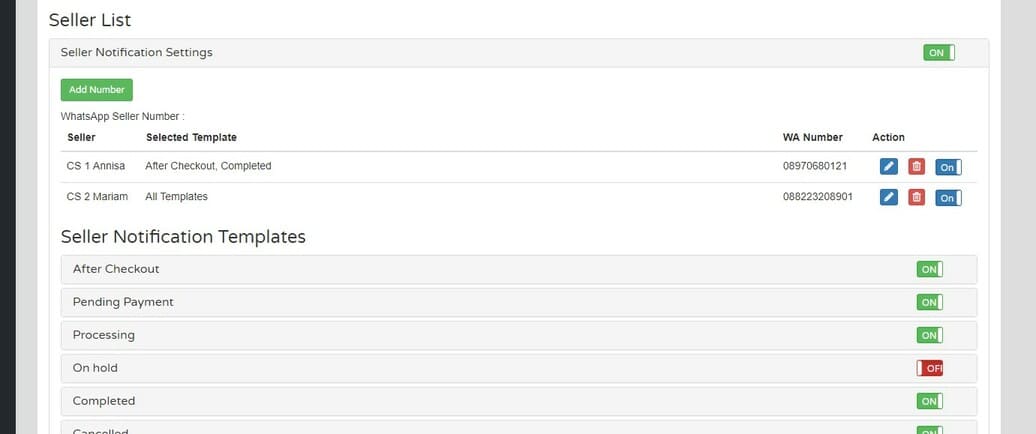Enable the On hold template toggle
The image size is (1036, 434).
point(929,368)
